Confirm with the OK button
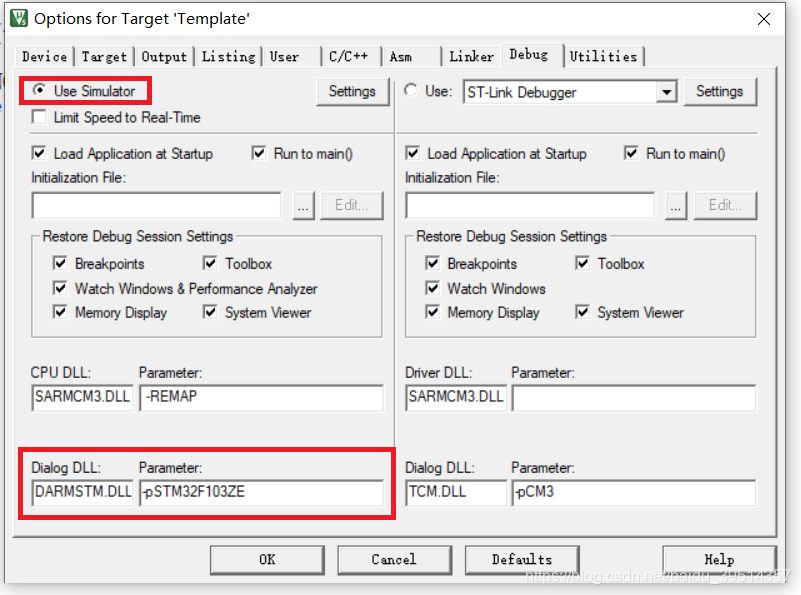The width and height of the screenshot is (801, 595). 267,560
